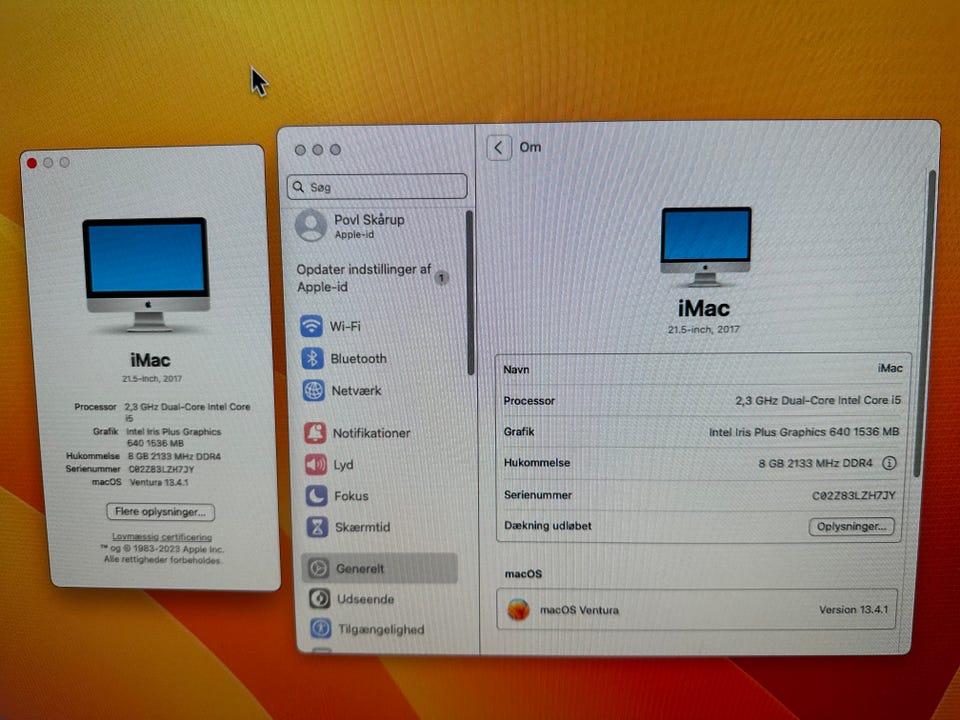This screenshot has width=960, height=720.
Task: Click the Oplysninger... button
Action: point(852,527)
